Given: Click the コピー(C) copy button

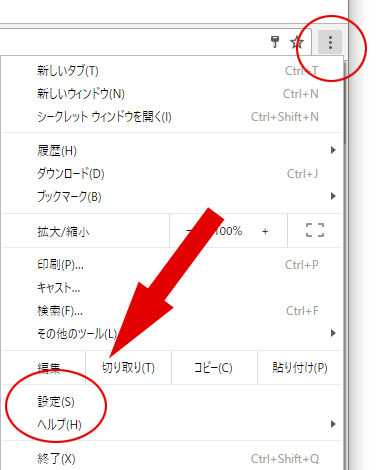Looking at the screenshot, I should pyautogui.click(x=214, y=367).
